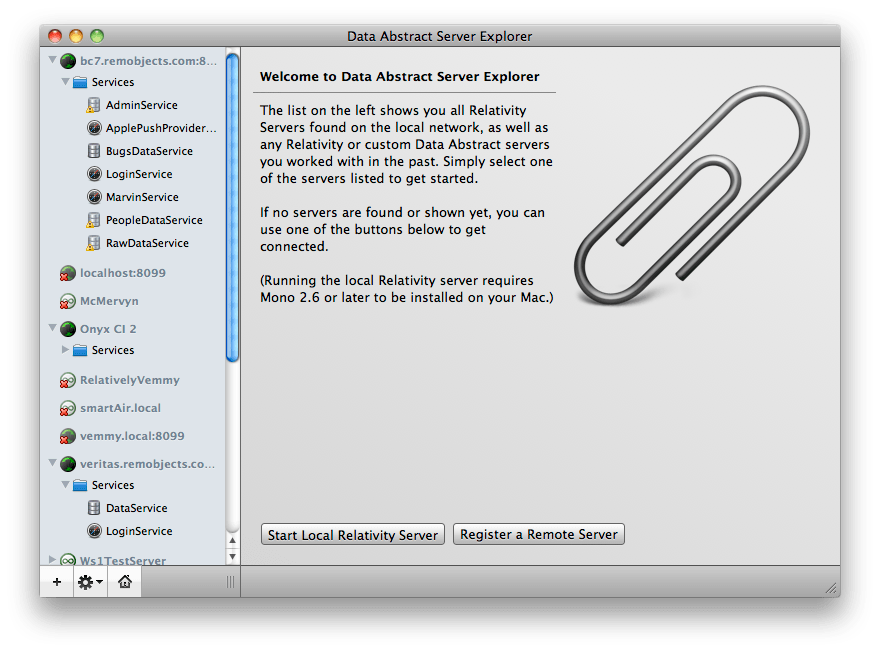Viewport: 880px width, 652px height.
Task: Select the ApplePushProvider service icon
Action: 92,127
